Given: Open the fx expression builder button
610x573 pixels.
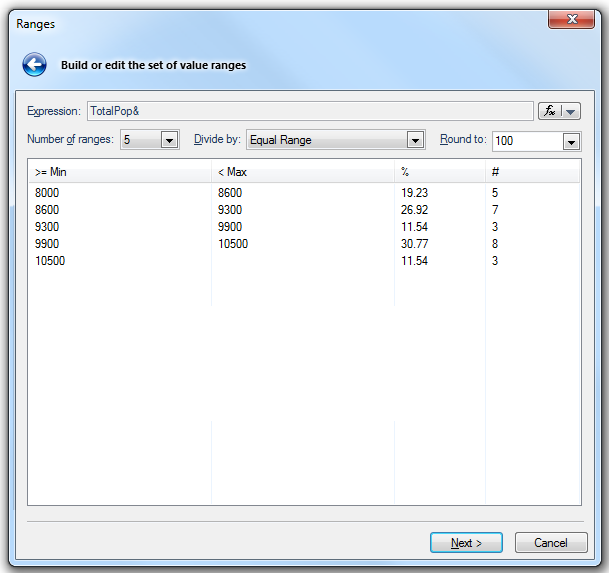Looking at the screenshot, I should point(551,111).
